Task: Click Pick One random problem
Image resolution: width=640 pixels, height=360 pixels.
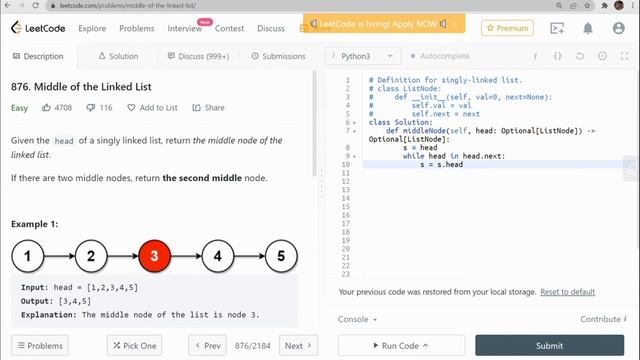Action: click(x=134, y=346)
